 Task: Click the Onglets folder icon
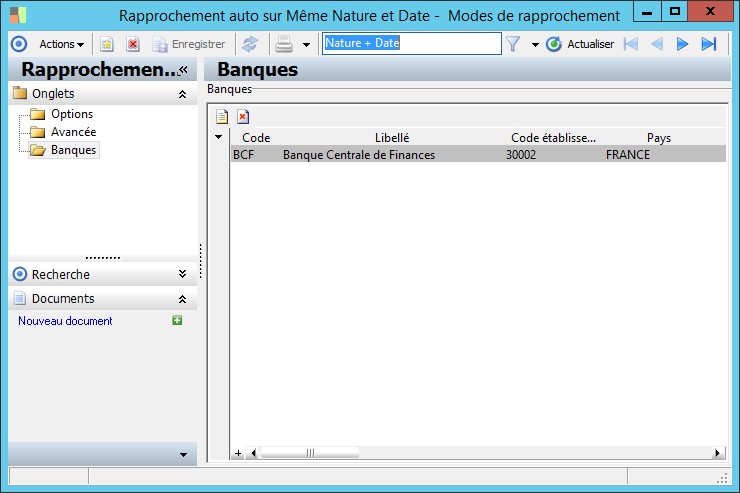(x=20, y=93)
